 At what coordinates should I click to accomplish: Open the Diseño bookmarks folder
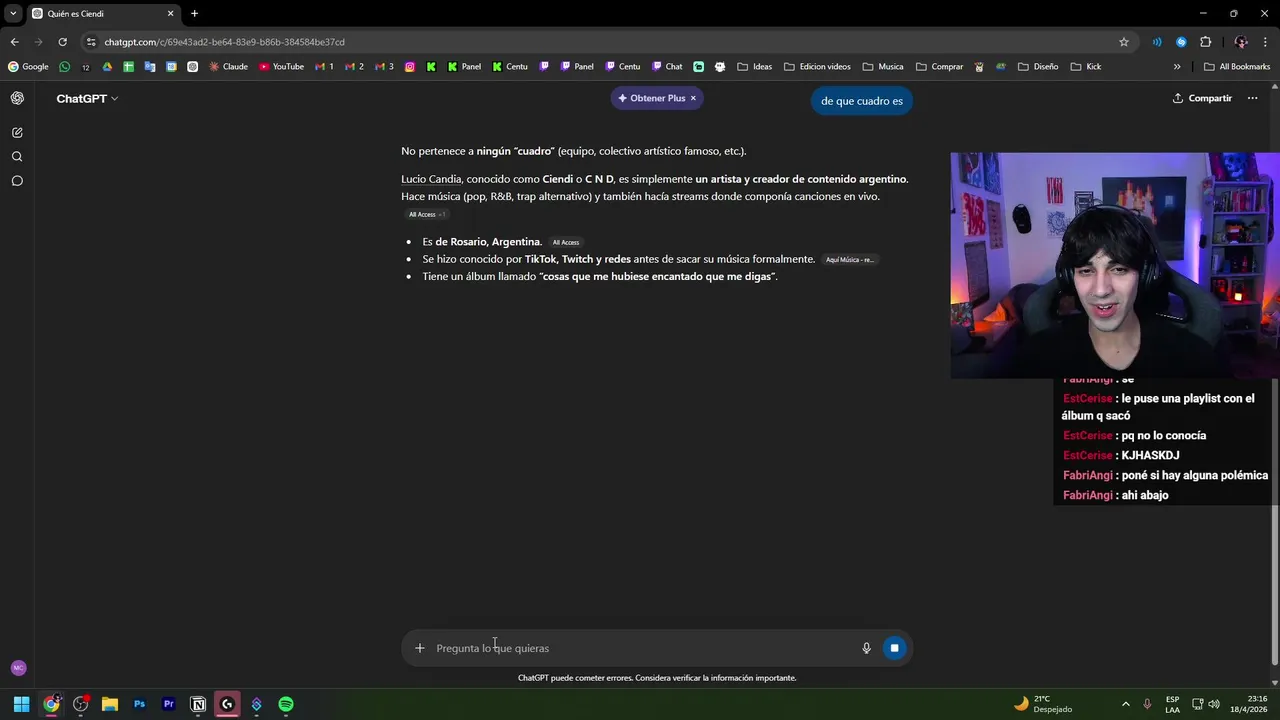point(1038,67)
